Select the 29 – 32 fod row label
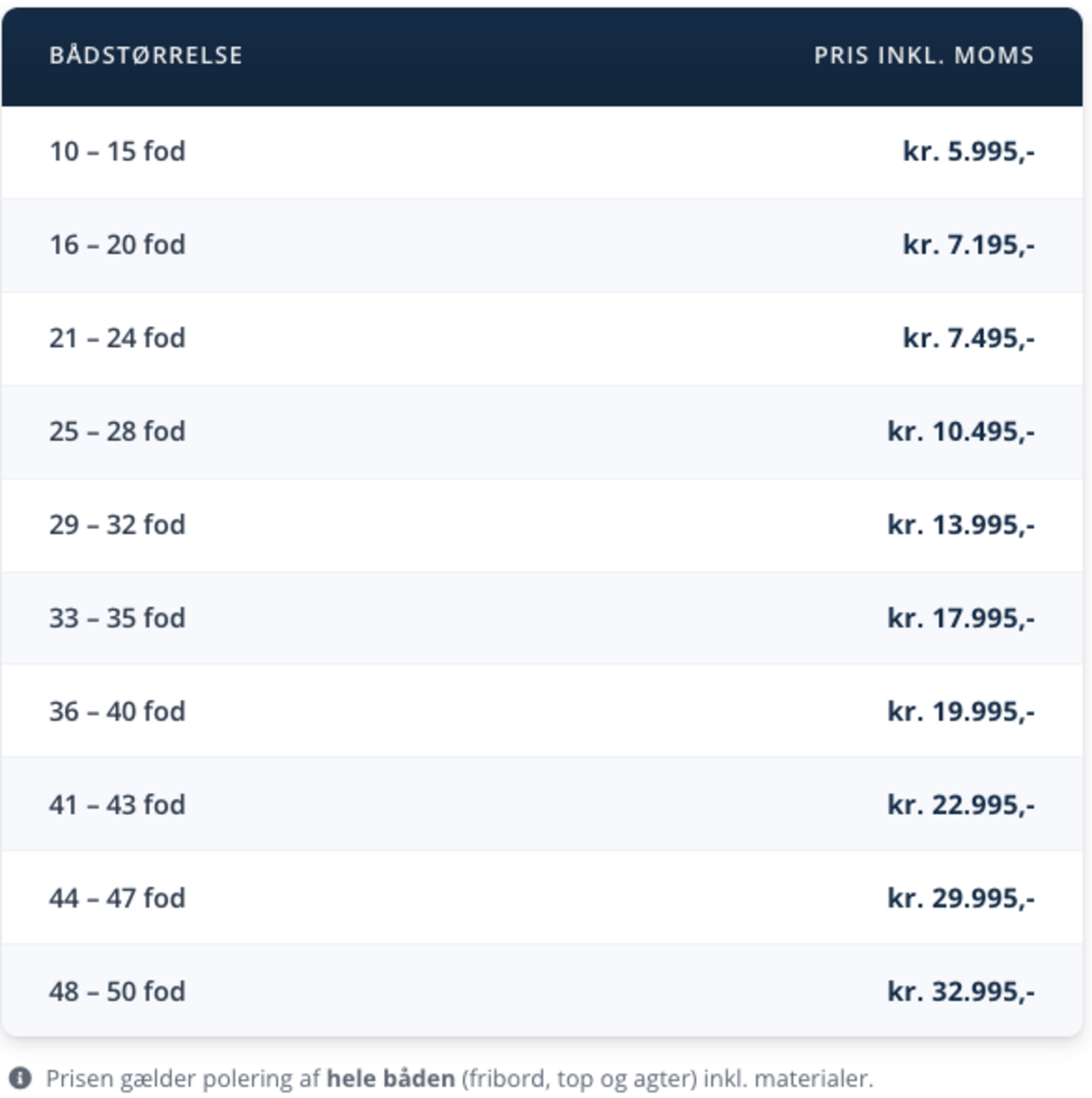This screenshot has height=1098, width=1092. [117, 525]
